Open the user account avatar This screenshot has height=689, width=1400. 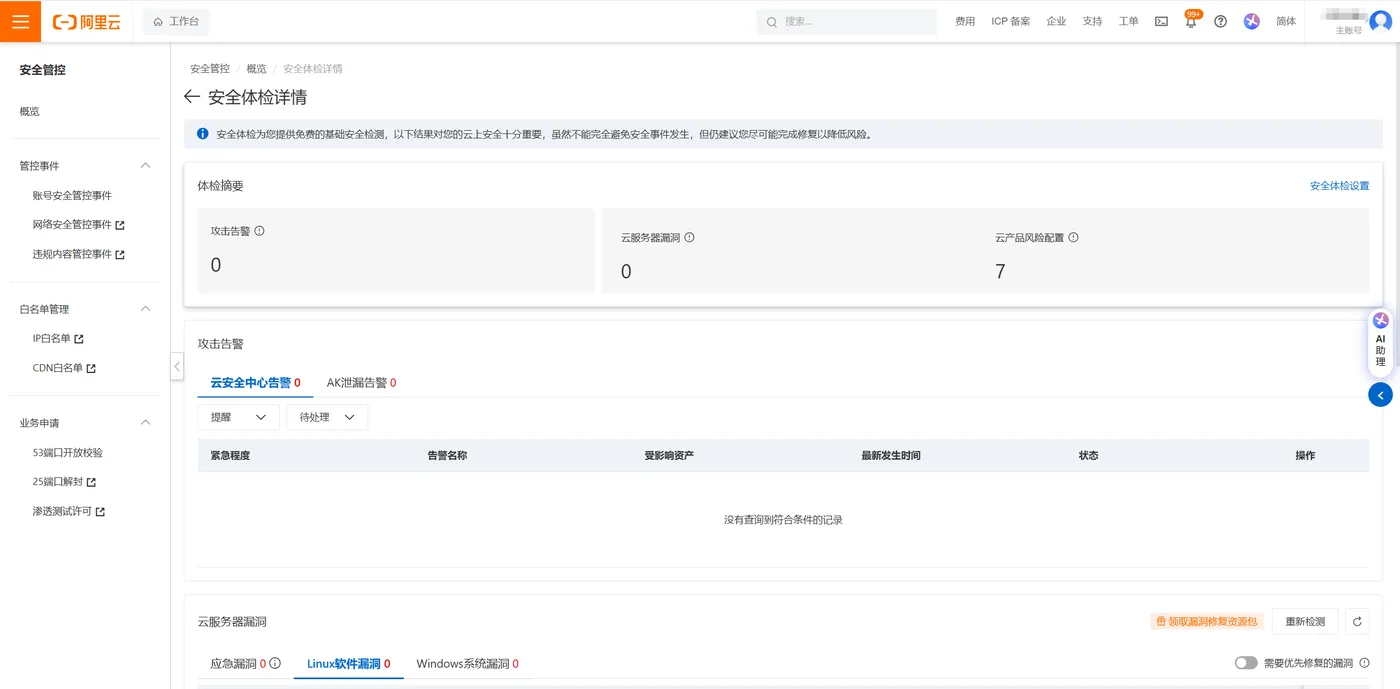(x=1380, y=21)
